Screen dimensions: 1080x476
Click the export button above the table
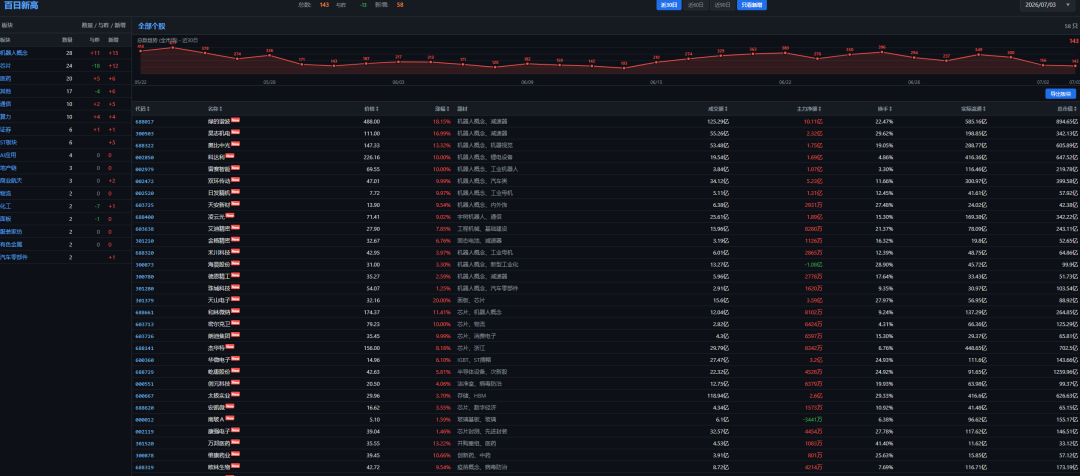[x=1060, y=94]
